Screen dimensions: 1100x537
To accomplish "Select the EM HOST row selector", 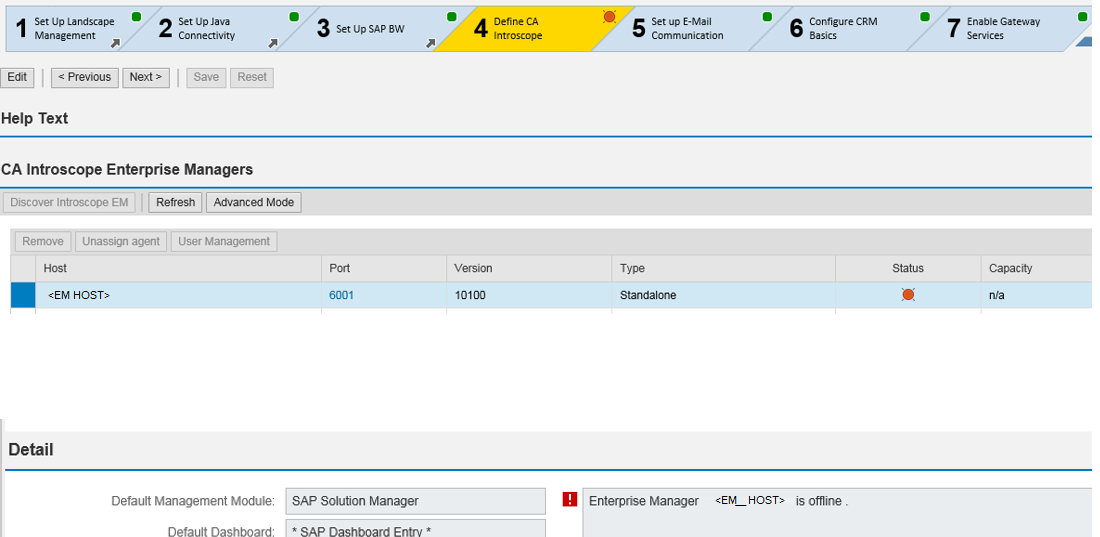I will click(23, 296).
